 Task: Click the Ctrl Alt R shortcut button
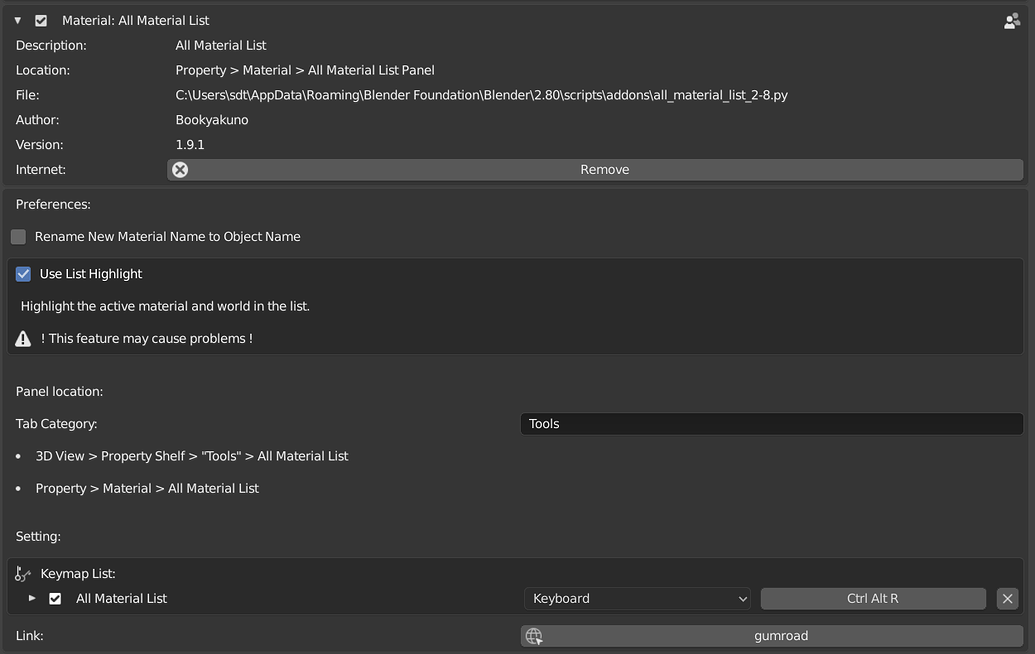point(873,599)
